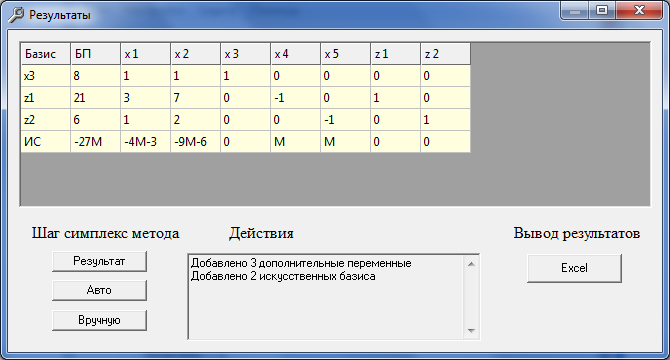Run the Авто simplex step

[99, 290]
